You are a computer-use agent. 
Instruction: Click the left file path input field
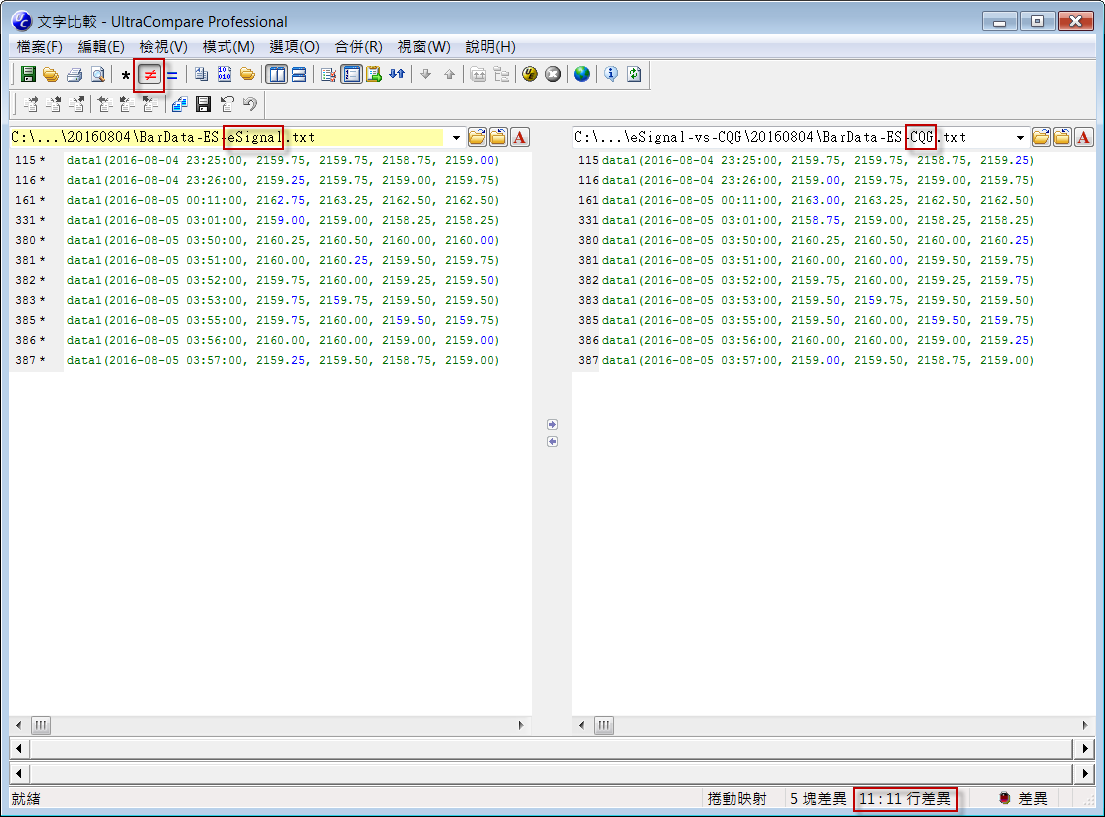227,137
